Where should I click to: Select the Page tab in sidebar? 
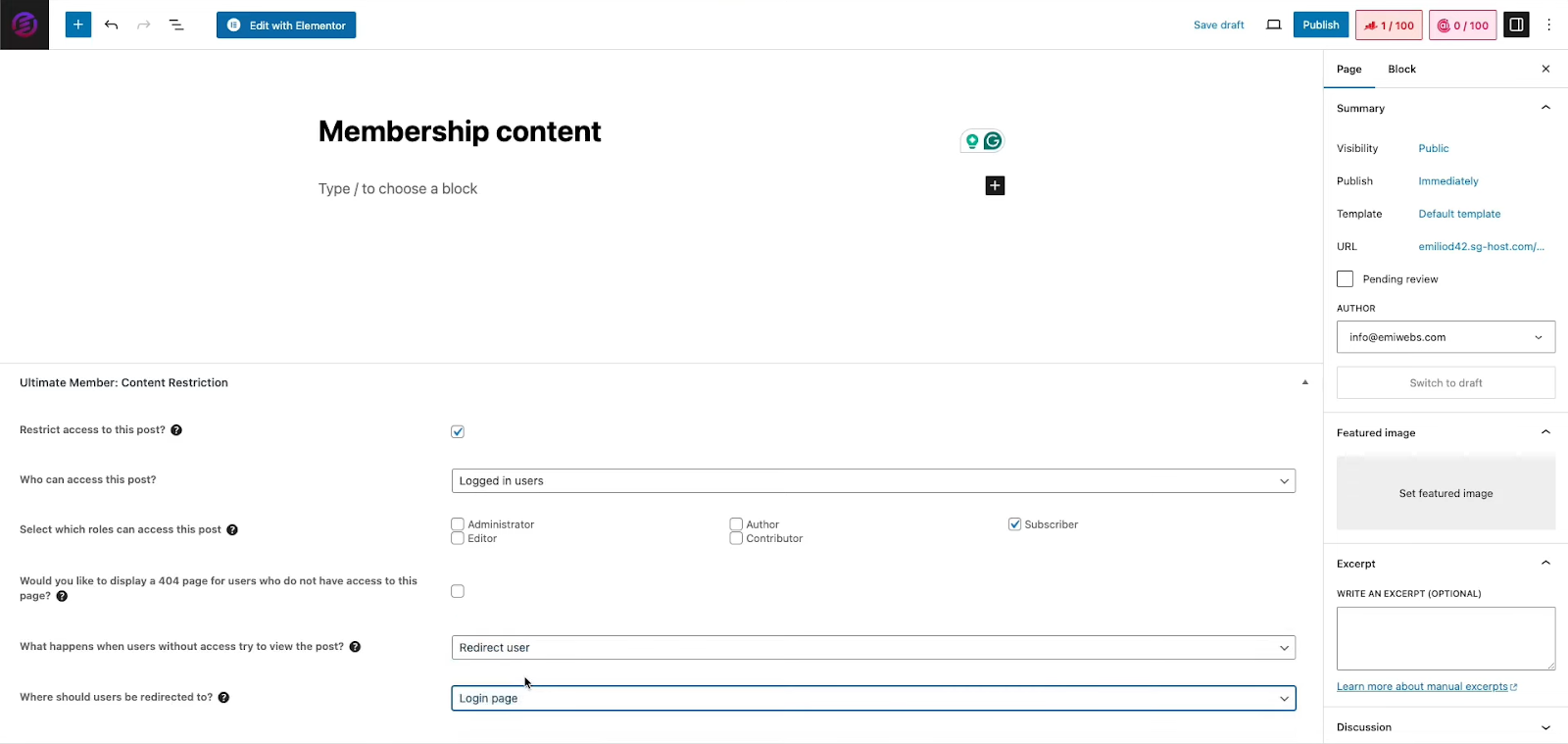1348,70
